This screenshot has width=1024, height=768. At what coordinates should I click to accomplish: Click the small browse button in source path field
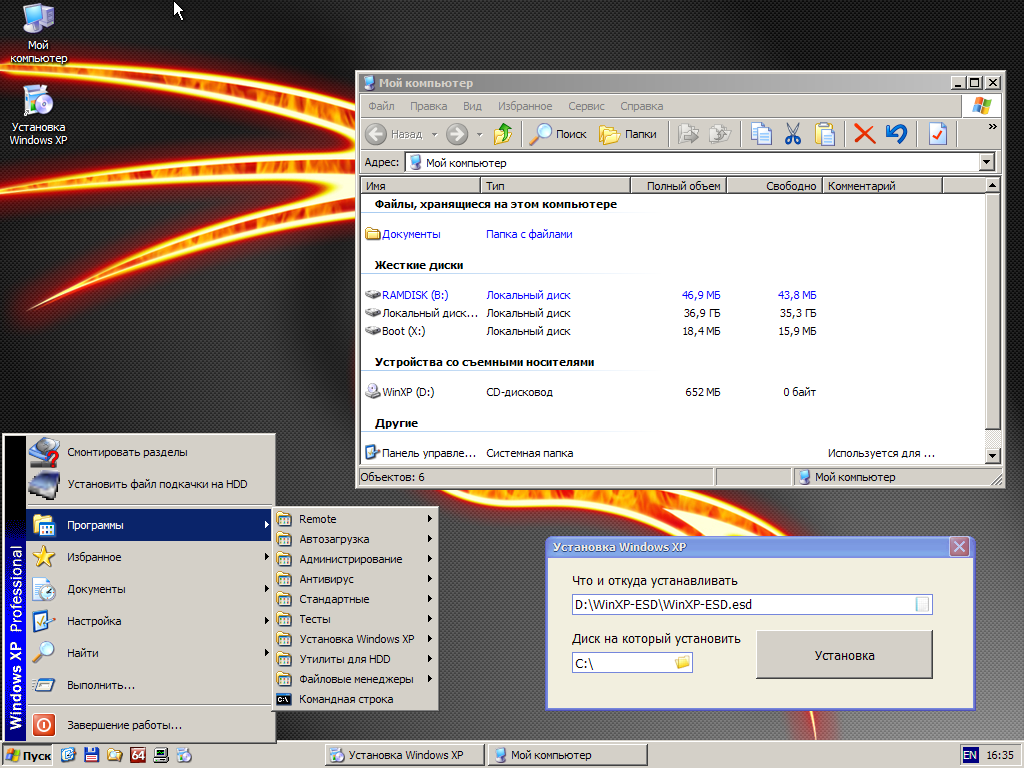(922, 604)
